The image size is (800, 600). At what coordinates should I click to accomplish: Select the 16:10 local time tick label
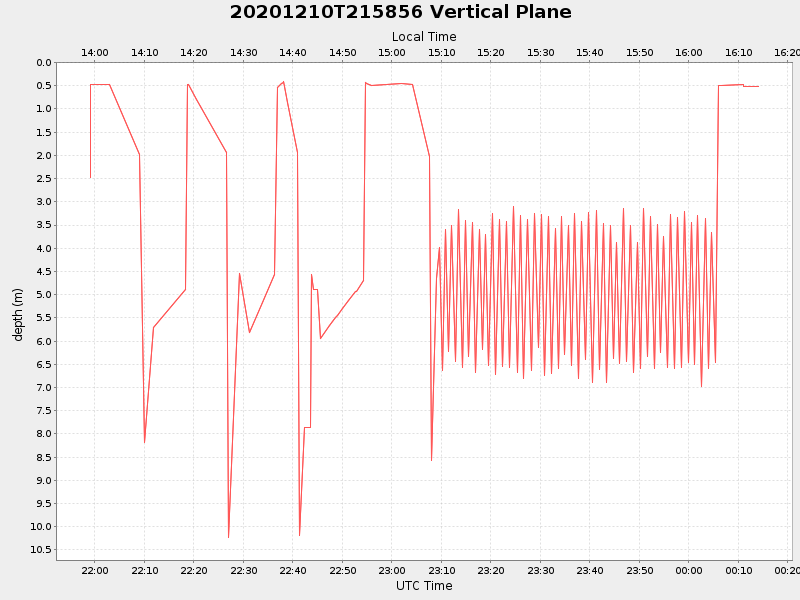[738, 53]
